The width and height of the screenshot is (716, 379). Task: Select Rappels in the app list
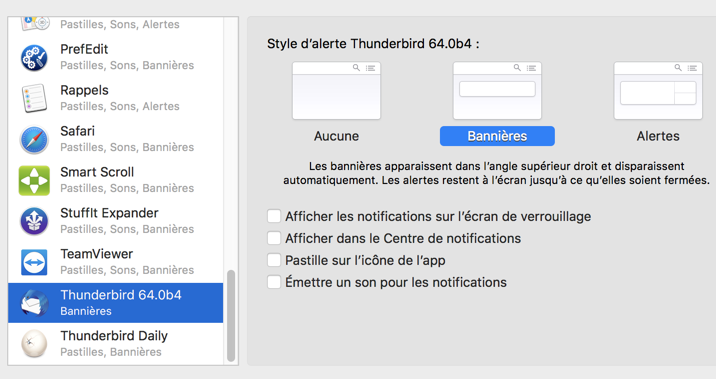pyautogui.click(x=116, y=98)
